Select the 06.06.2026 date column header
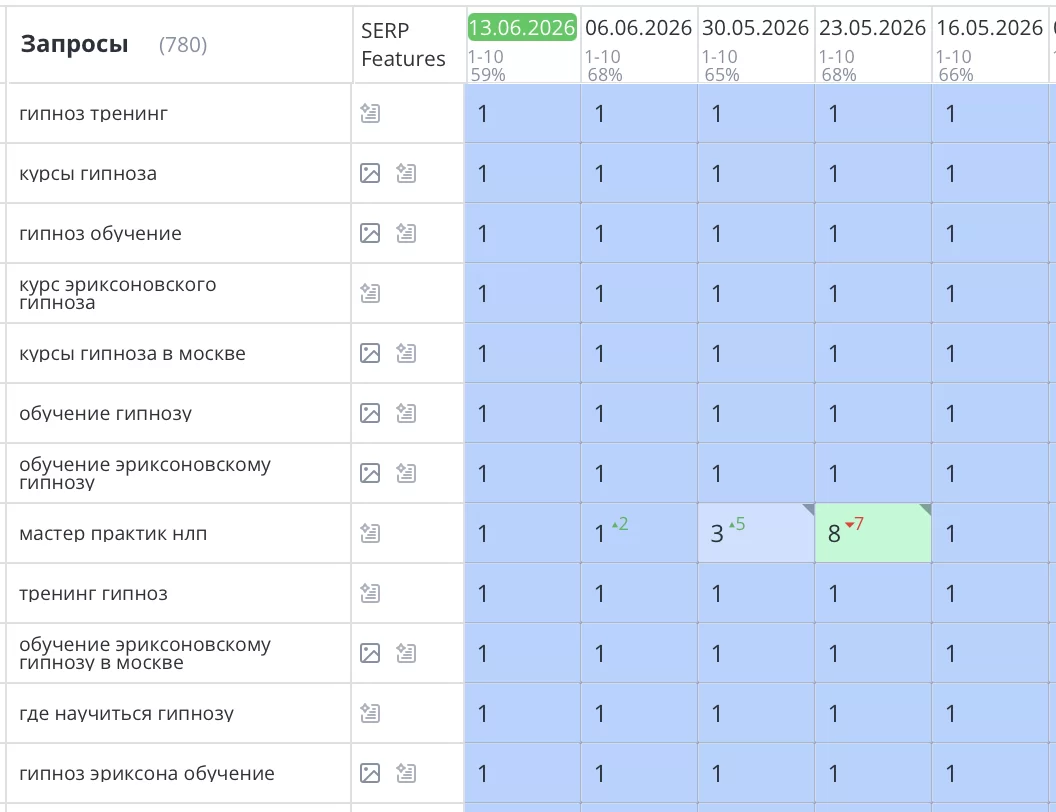This screenshot has width=1056, height=812. (x=638, y=28)
